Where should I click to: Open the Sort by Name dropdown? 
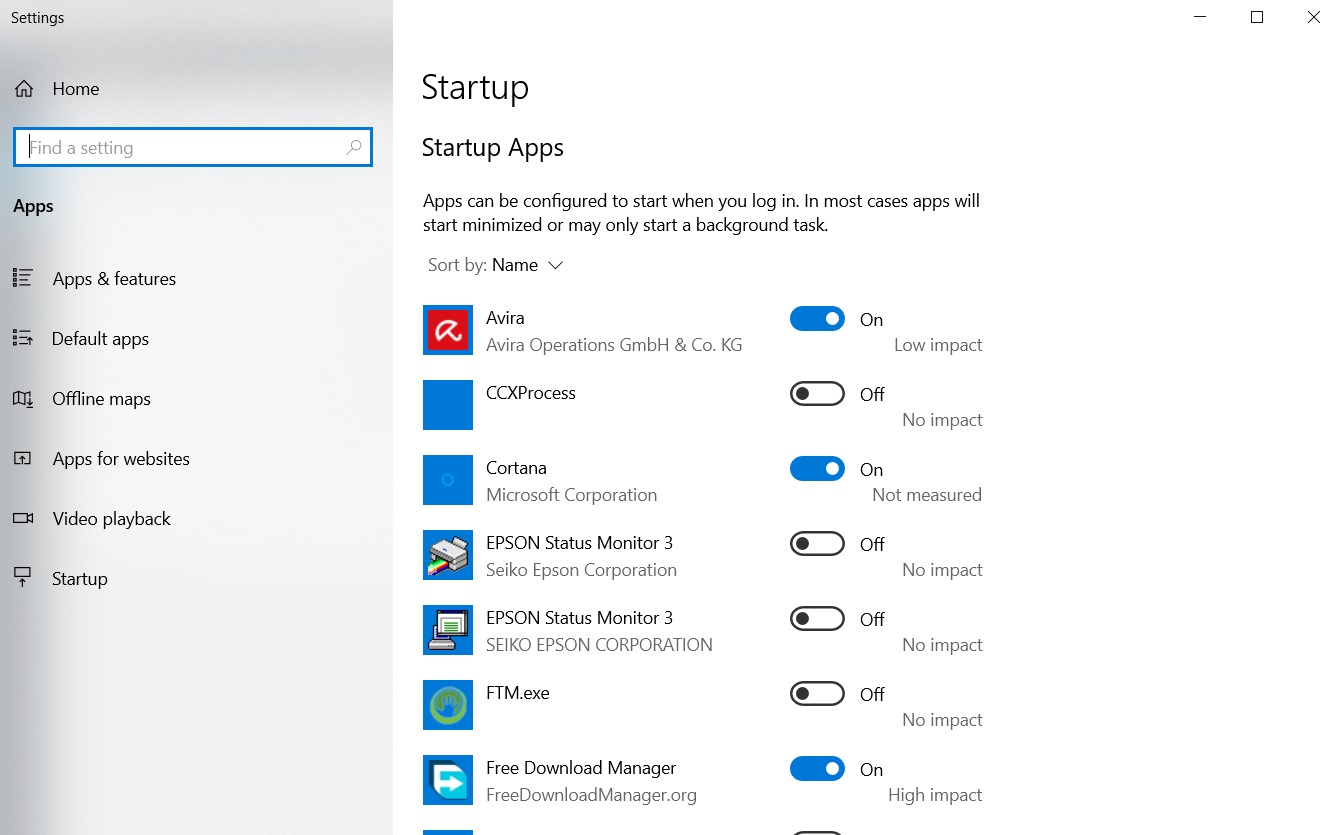496,265
